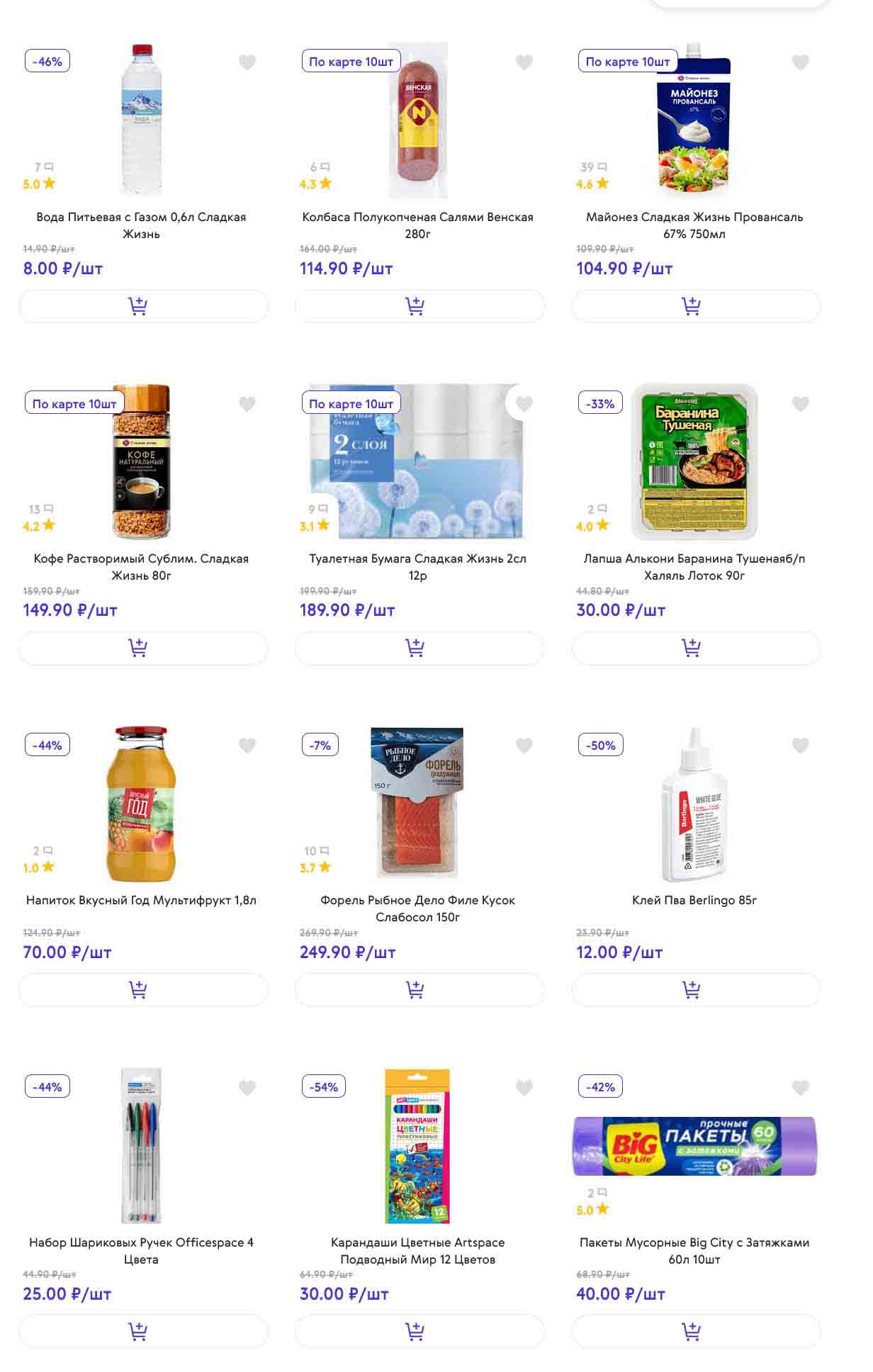The width and height of the screenshot is (873, 1372).
Task: Click the Big City Life trash bags image
Action: click(x=694, y=1146)
